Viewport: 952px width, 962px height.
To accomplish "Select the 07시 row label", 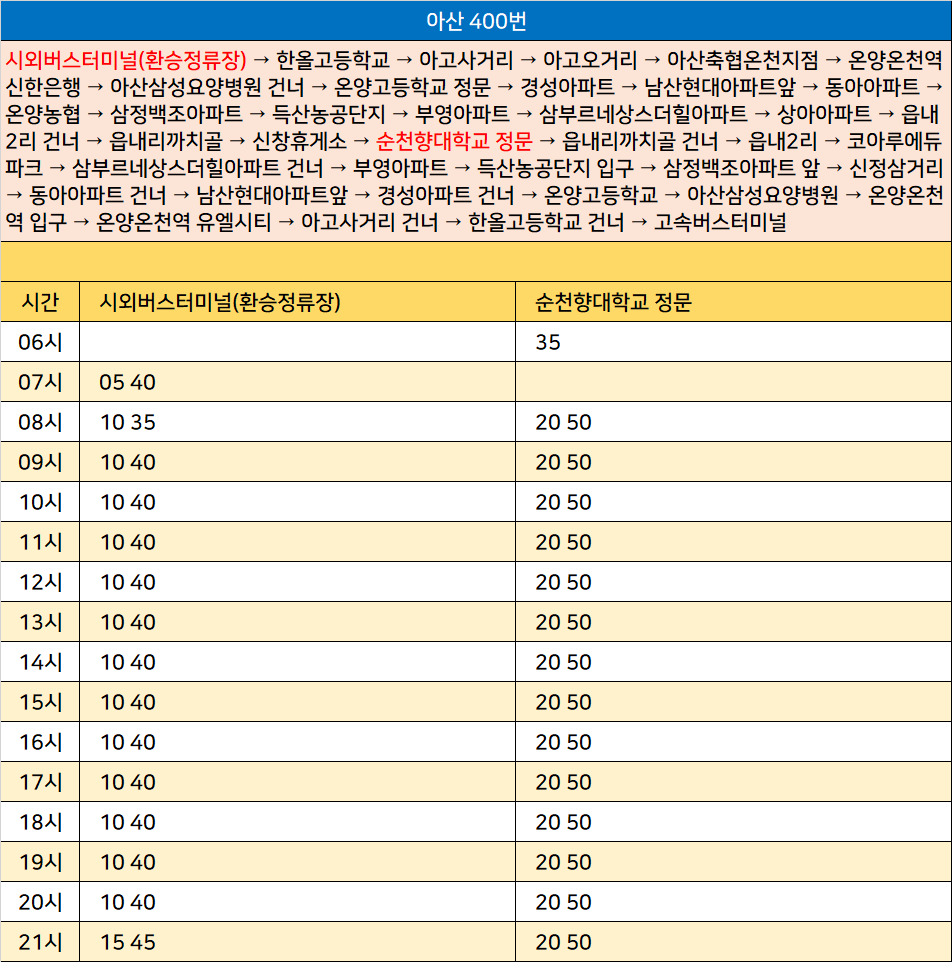I will coord(40,382).
